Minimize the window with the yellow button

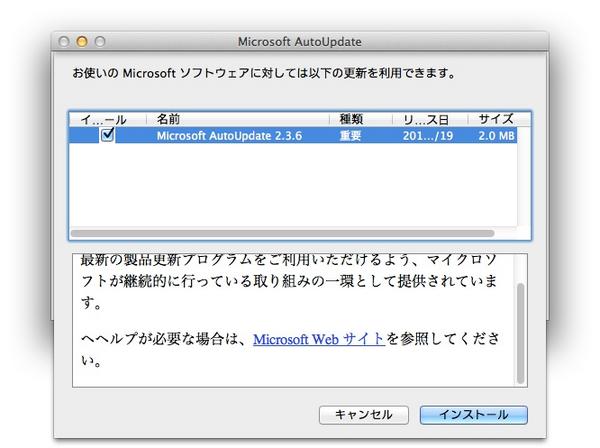tap(82, 41)
